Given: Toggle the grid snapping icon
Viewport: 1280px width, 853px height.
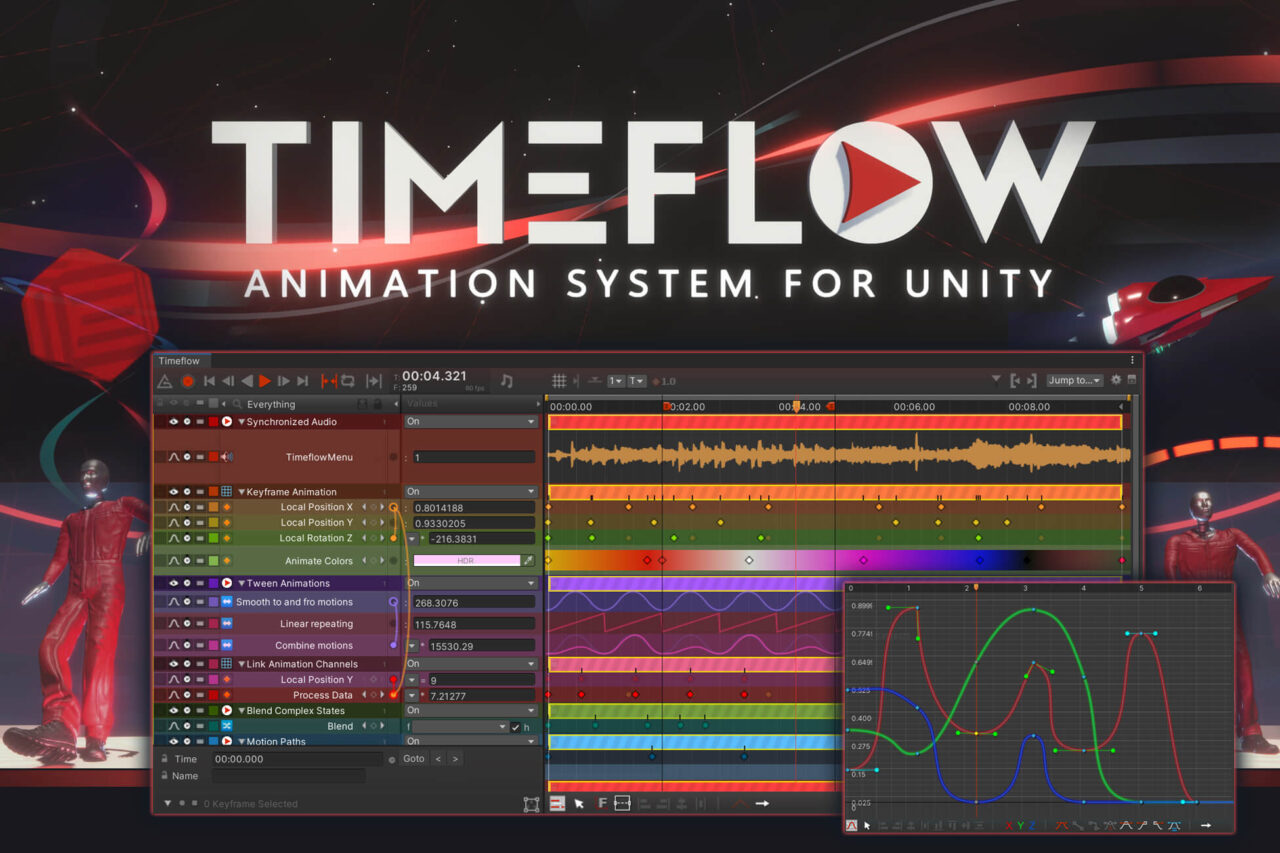Looking at the screenshot, I should pyautogui.click(x=560, y=381).
